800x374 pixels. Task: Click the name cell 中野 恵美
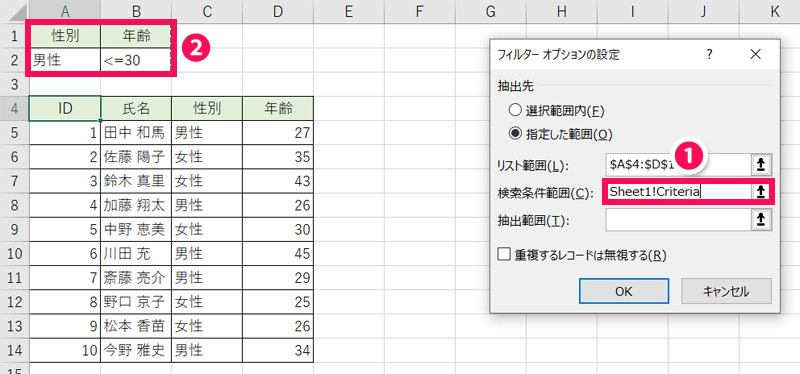coord(136,230)
